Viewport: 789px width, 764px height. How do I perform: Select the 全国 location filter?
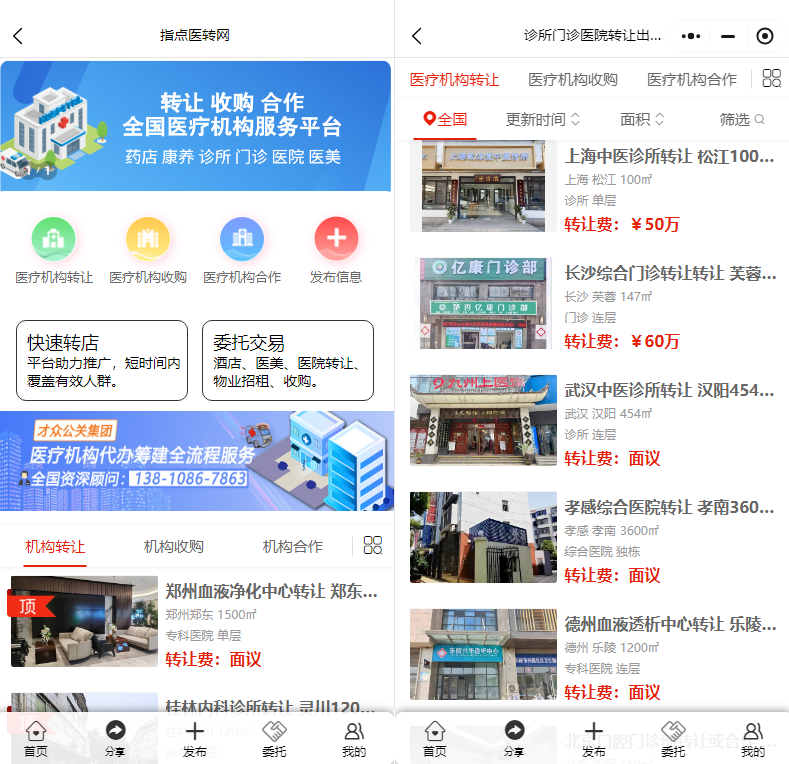point(445,119)
